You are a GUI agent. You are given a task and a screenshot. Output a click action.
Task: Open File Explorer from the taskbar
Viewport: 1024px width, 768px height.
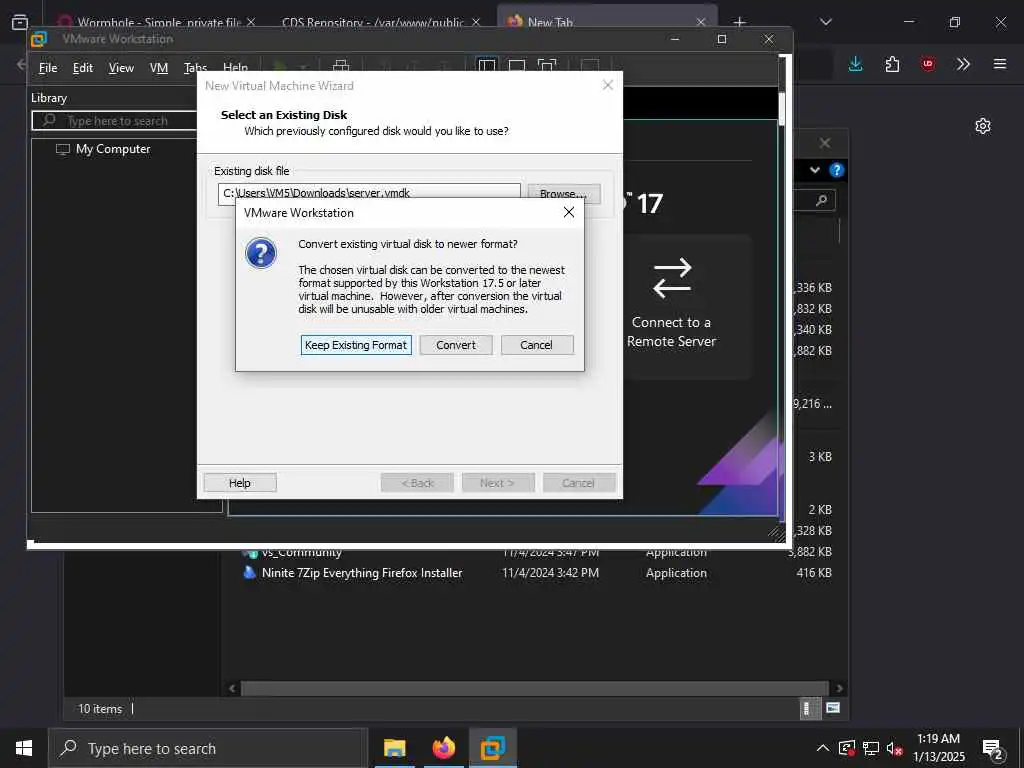point(394,748)
